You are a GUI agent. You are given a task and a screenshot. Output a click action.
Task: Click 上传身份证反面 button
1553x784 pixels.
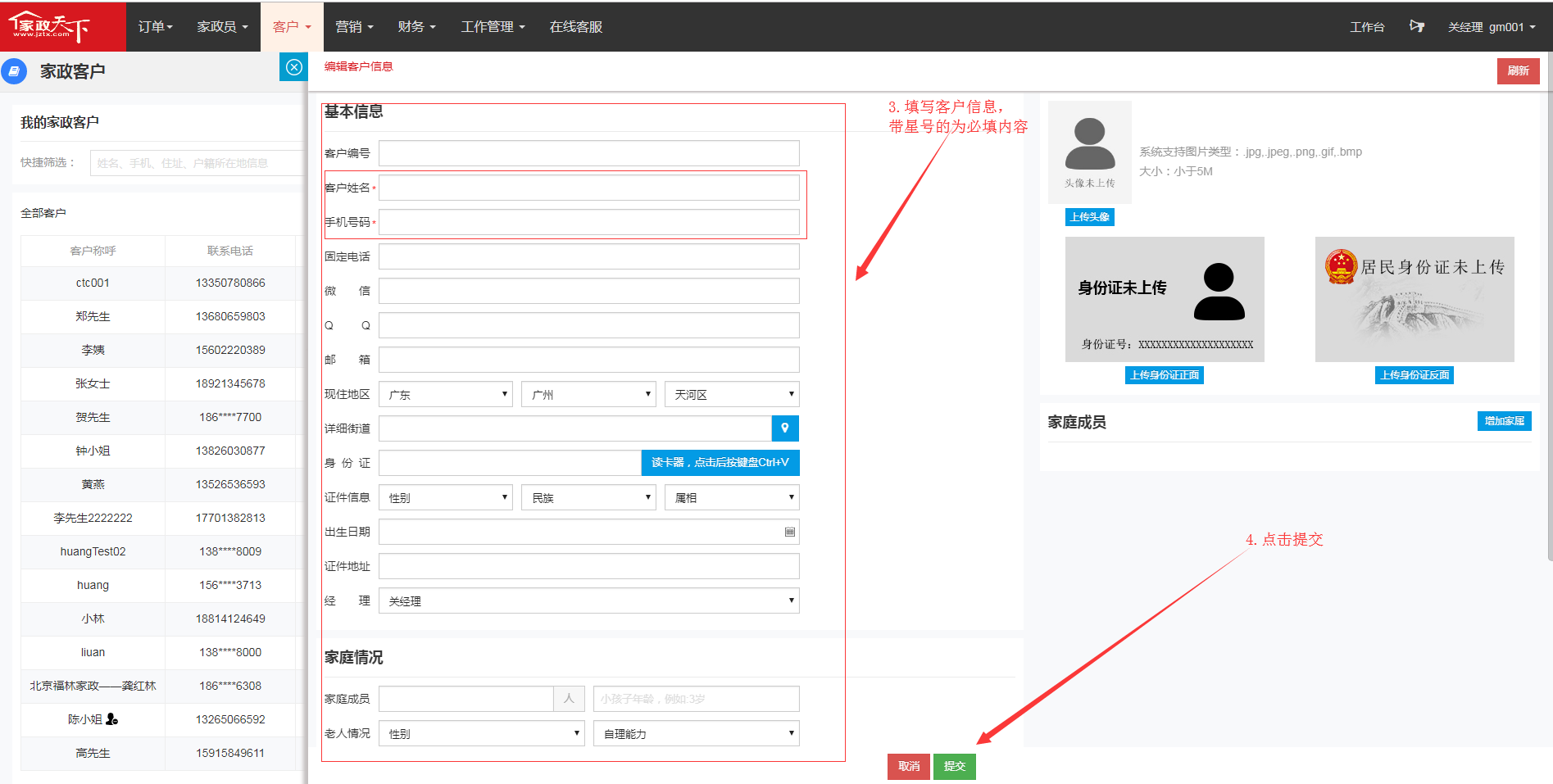[x=1415, y=375]
